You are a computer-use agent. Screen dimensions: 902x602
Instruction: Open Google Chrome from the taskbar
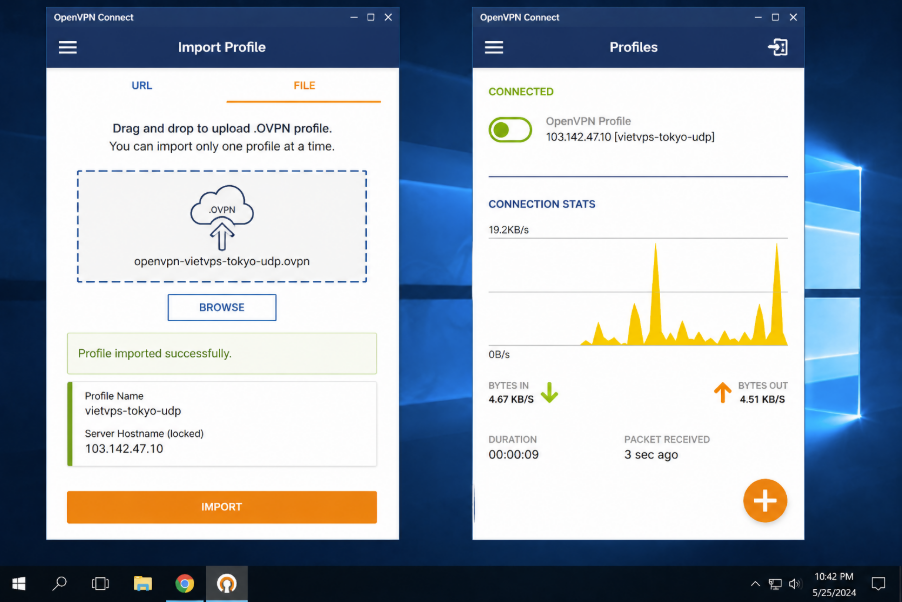click(185, 584)
